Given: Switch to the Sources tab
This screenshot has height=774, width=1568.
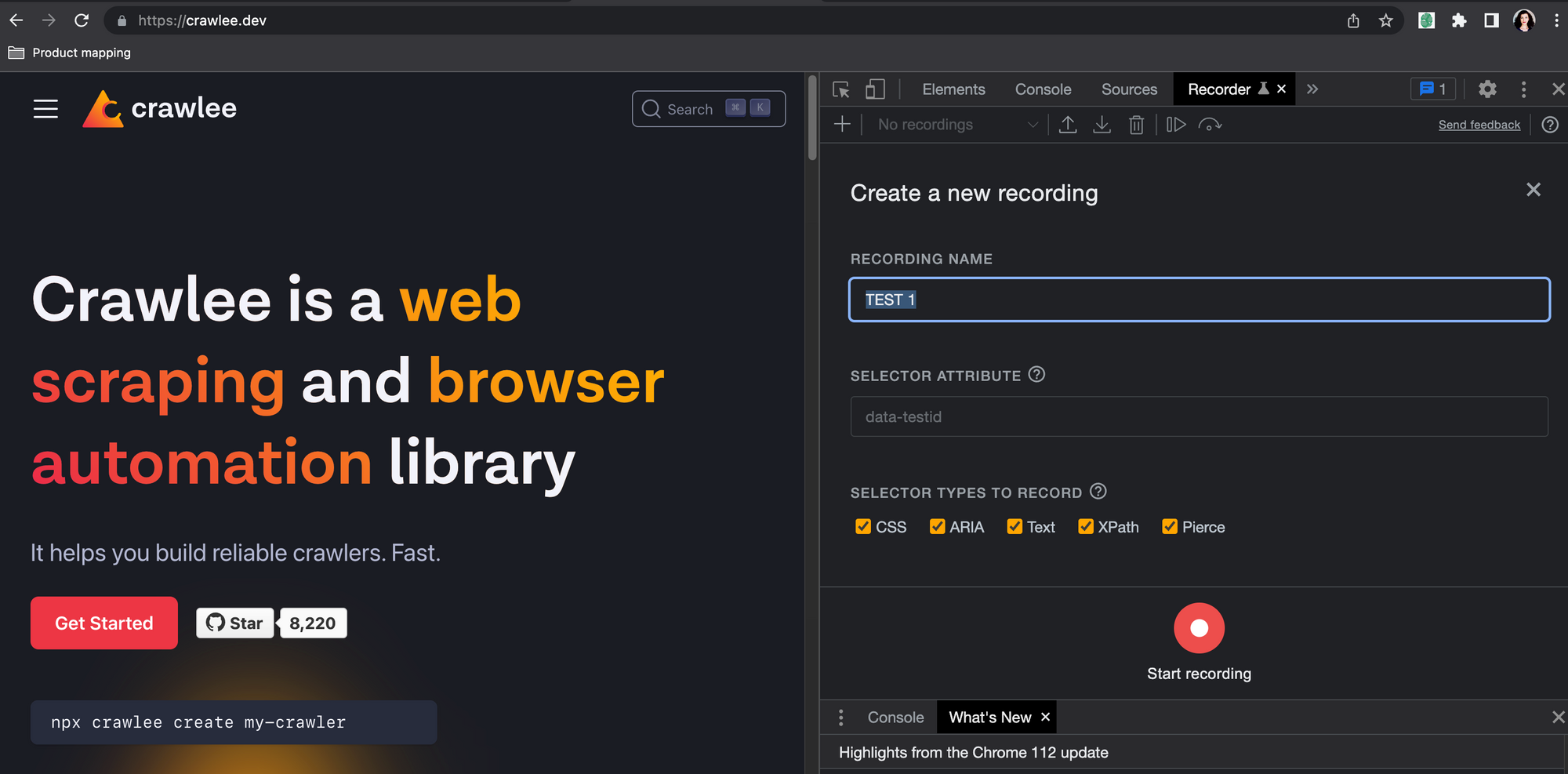Looking at the screenshot, I should click(x=1129, y=89).
